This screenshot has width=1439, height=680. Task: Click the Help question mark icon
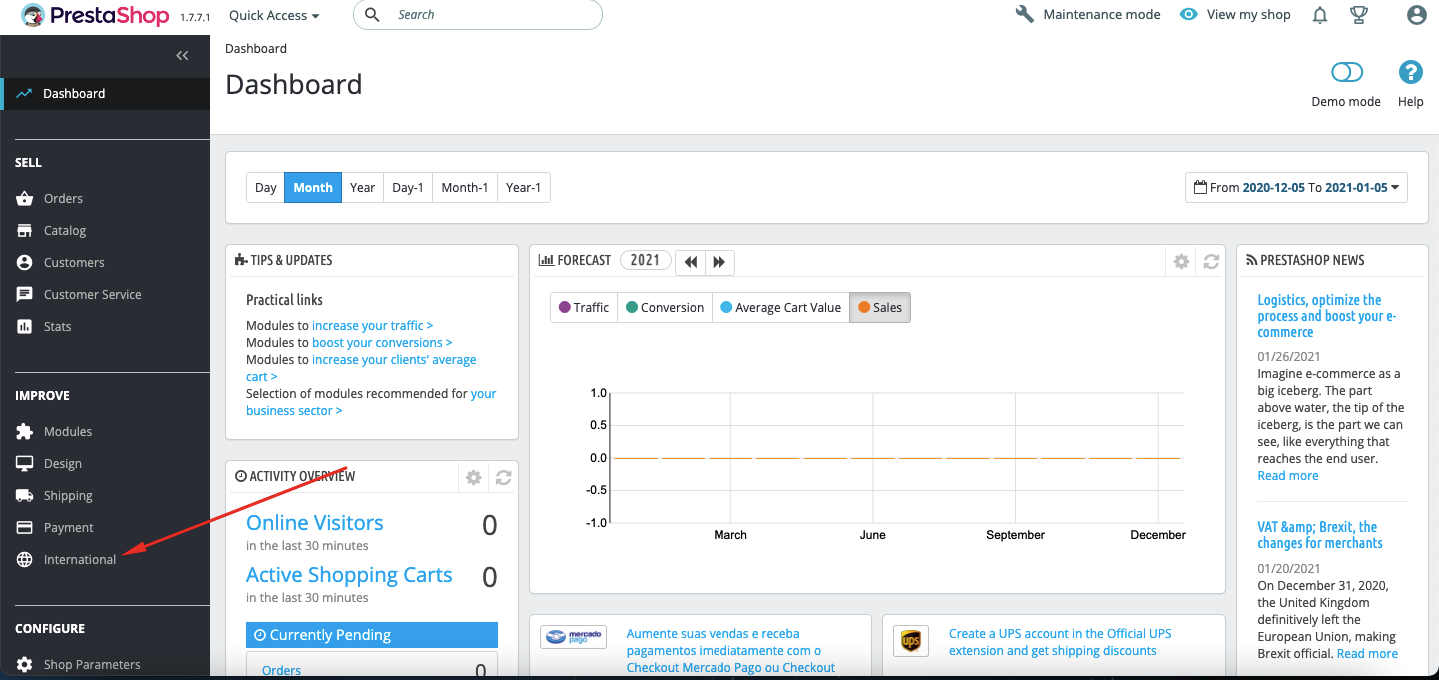1410,72
